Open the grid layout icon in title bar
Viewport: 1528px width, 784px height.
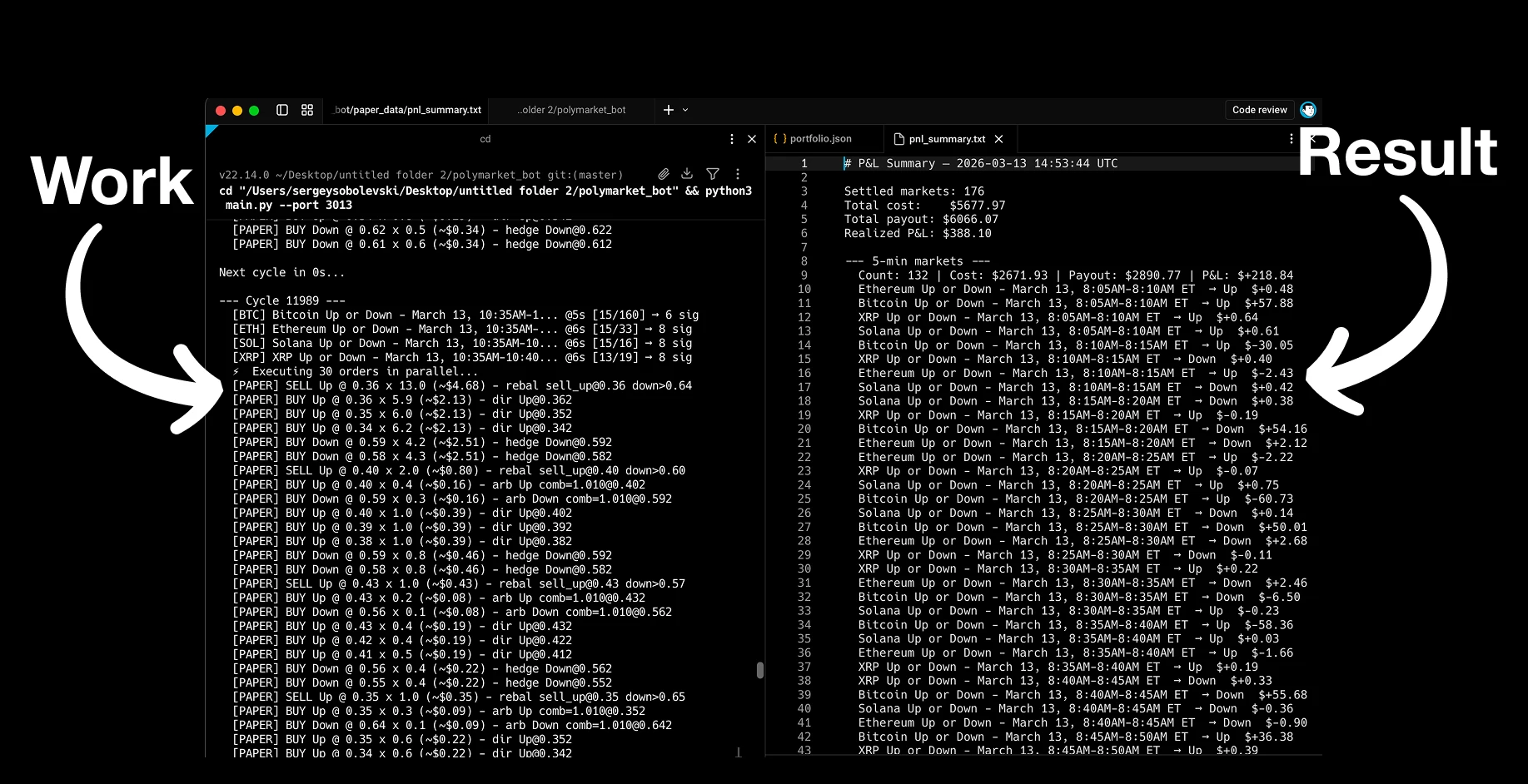click(307, 110)
